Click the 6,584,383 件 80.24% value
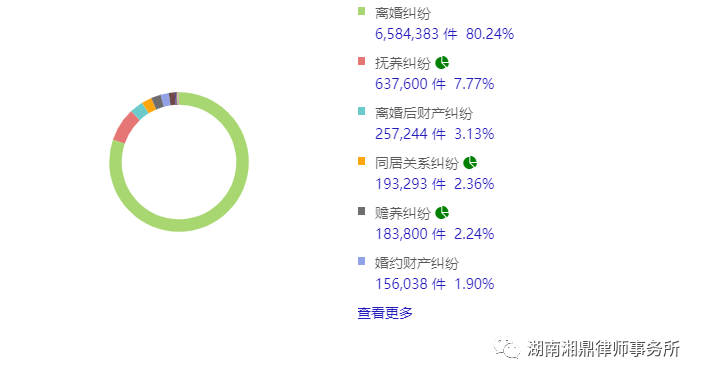702x379 pixels. coord(444,34)
